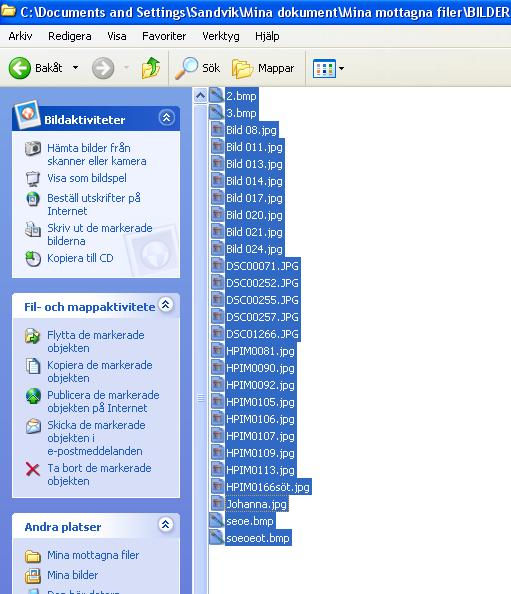Click the Kopiera till CD disc icon

pos(33,259)
